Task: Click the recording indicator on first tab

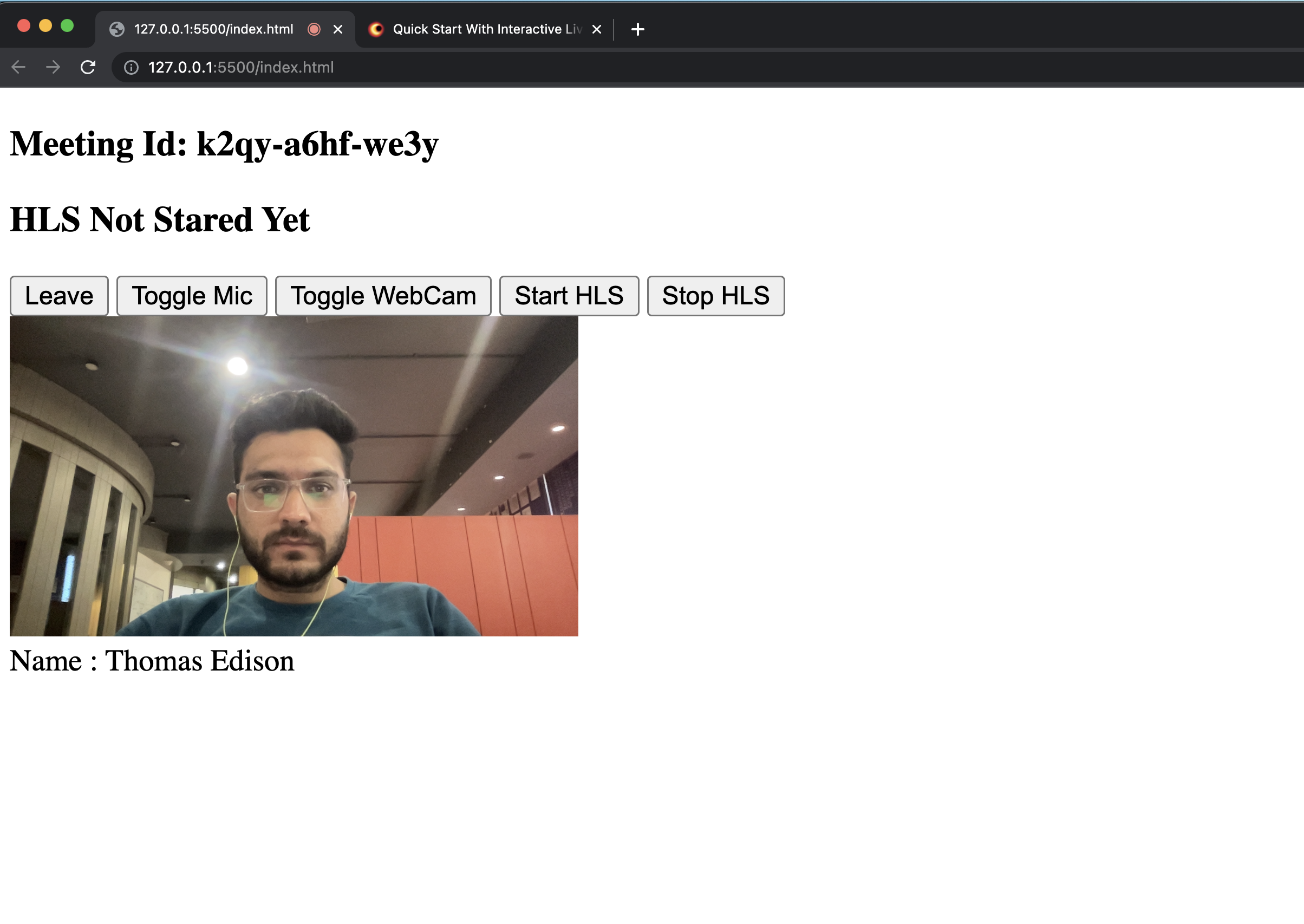Action: (x=314, y=29)
